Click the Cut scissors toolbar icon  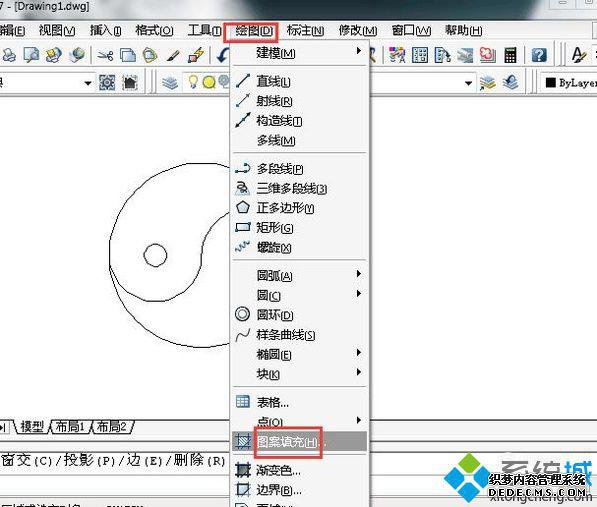[105, 56]
